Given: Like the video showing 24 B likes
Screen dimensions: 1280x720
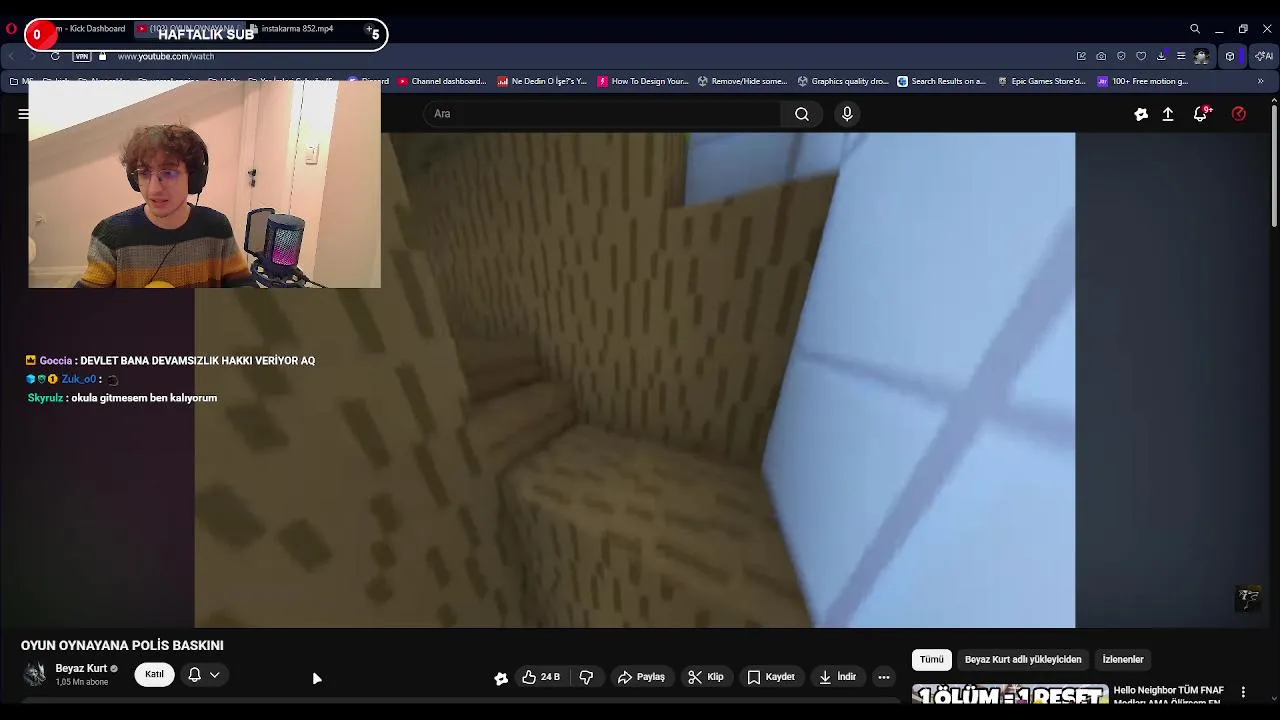Looking at the screenshot, I should (540, 677).
